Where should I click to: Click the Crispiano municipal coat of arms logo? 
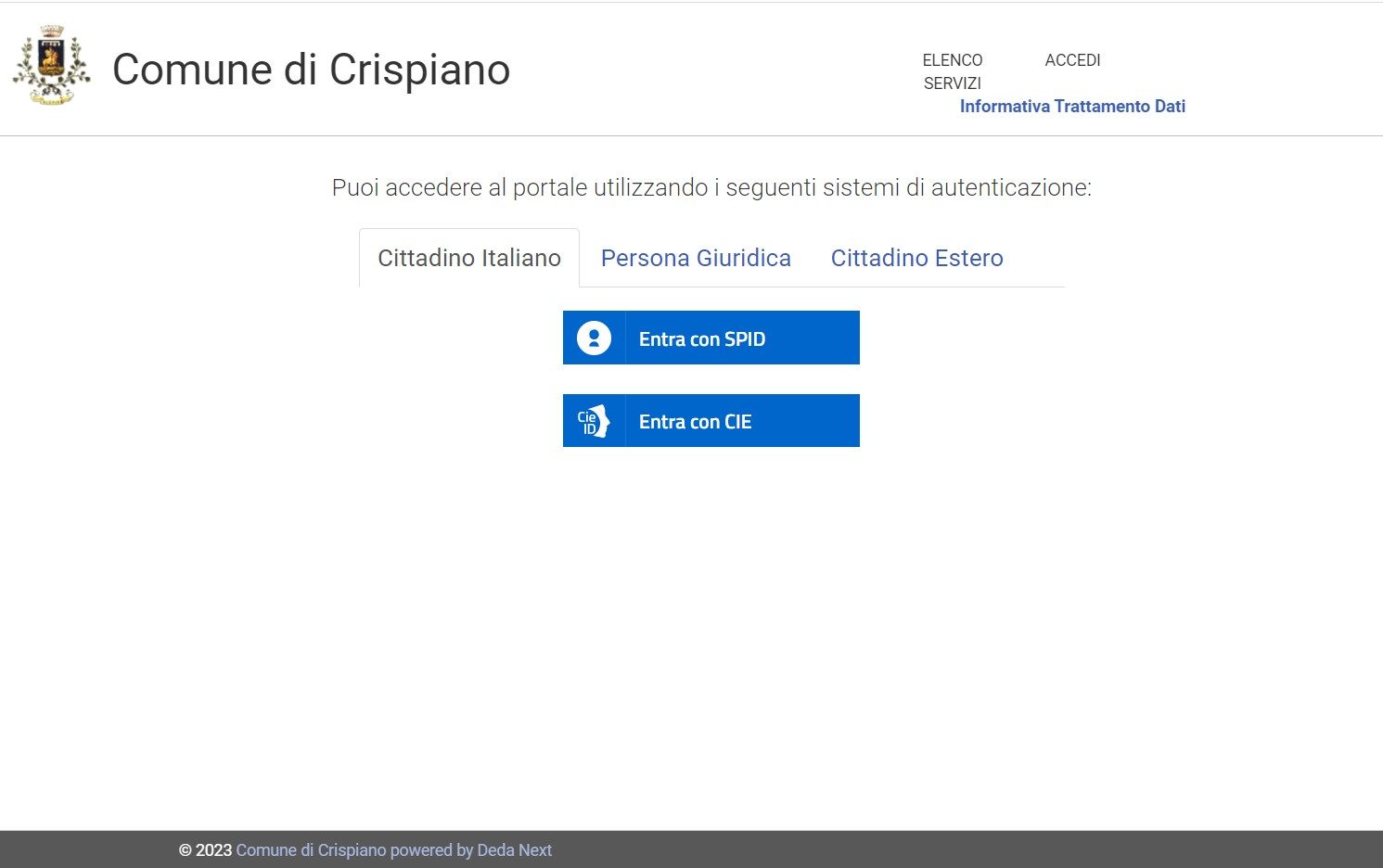click(51, 67)
